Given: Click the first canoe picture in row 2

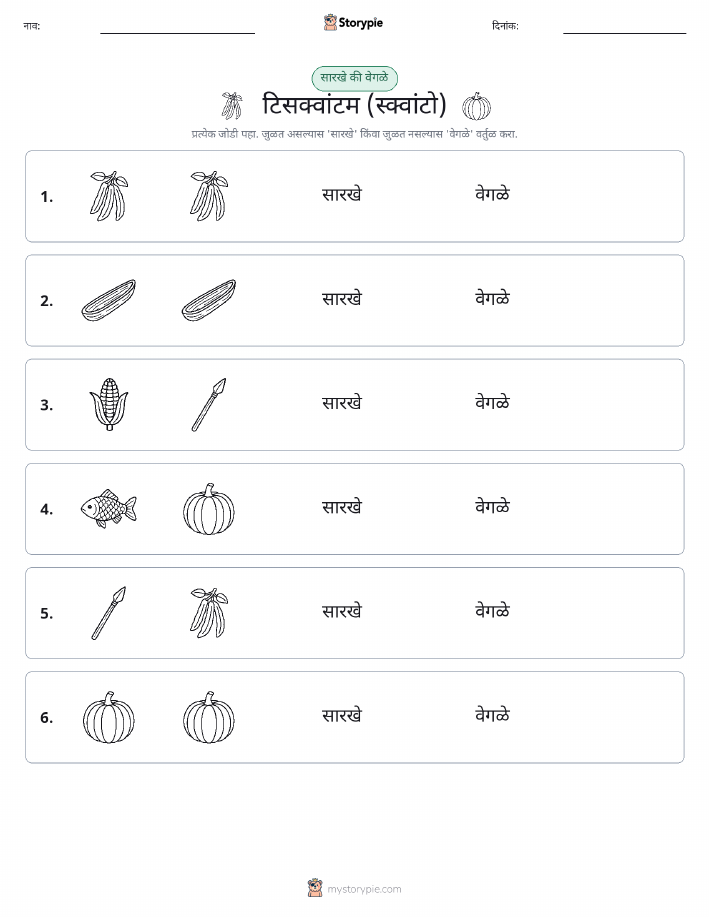Looking at the screenshot, I should tap(109, 300).
